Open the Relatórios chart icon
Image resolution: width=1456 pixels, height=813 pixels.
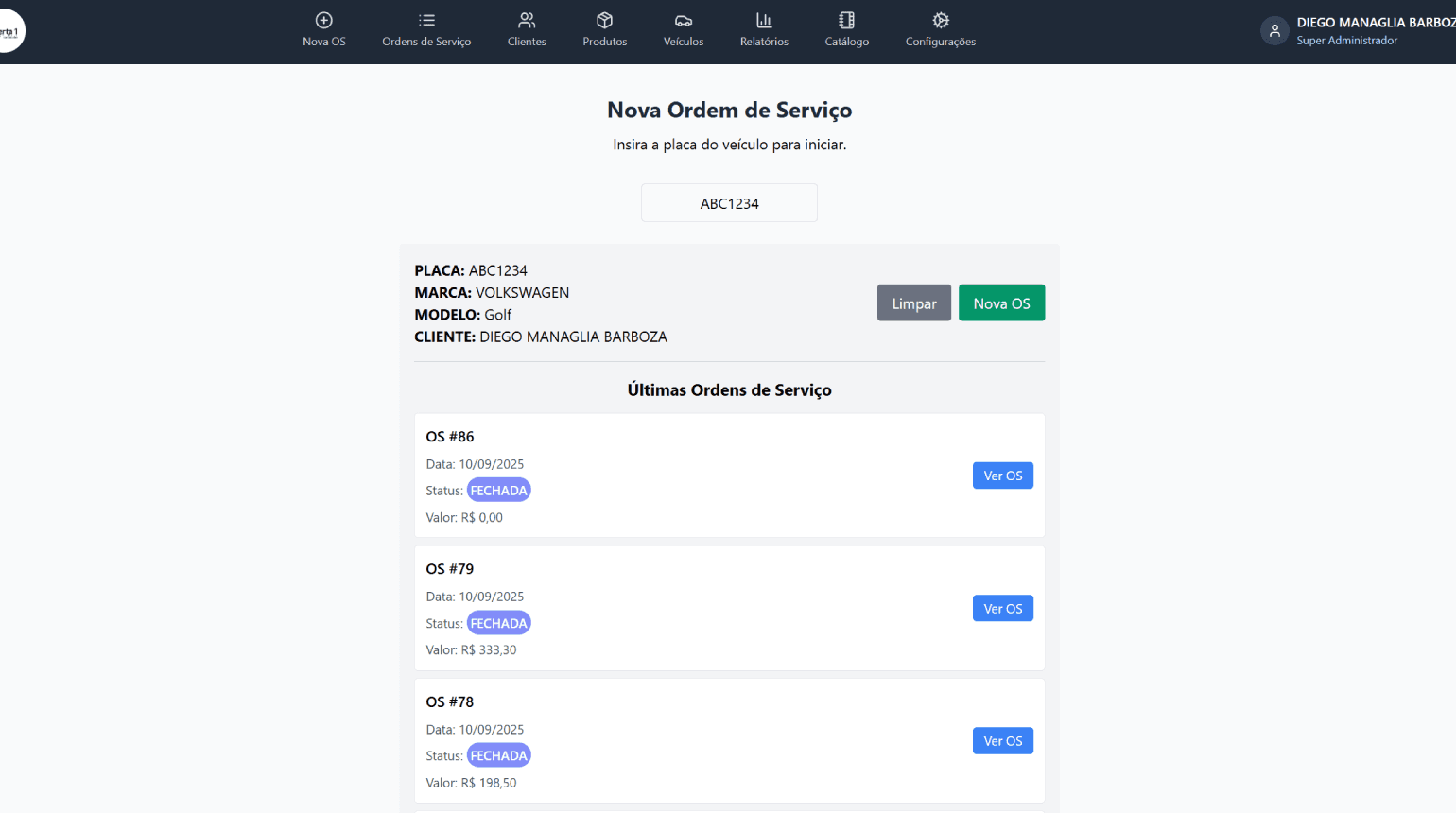[x=764, y=21]
